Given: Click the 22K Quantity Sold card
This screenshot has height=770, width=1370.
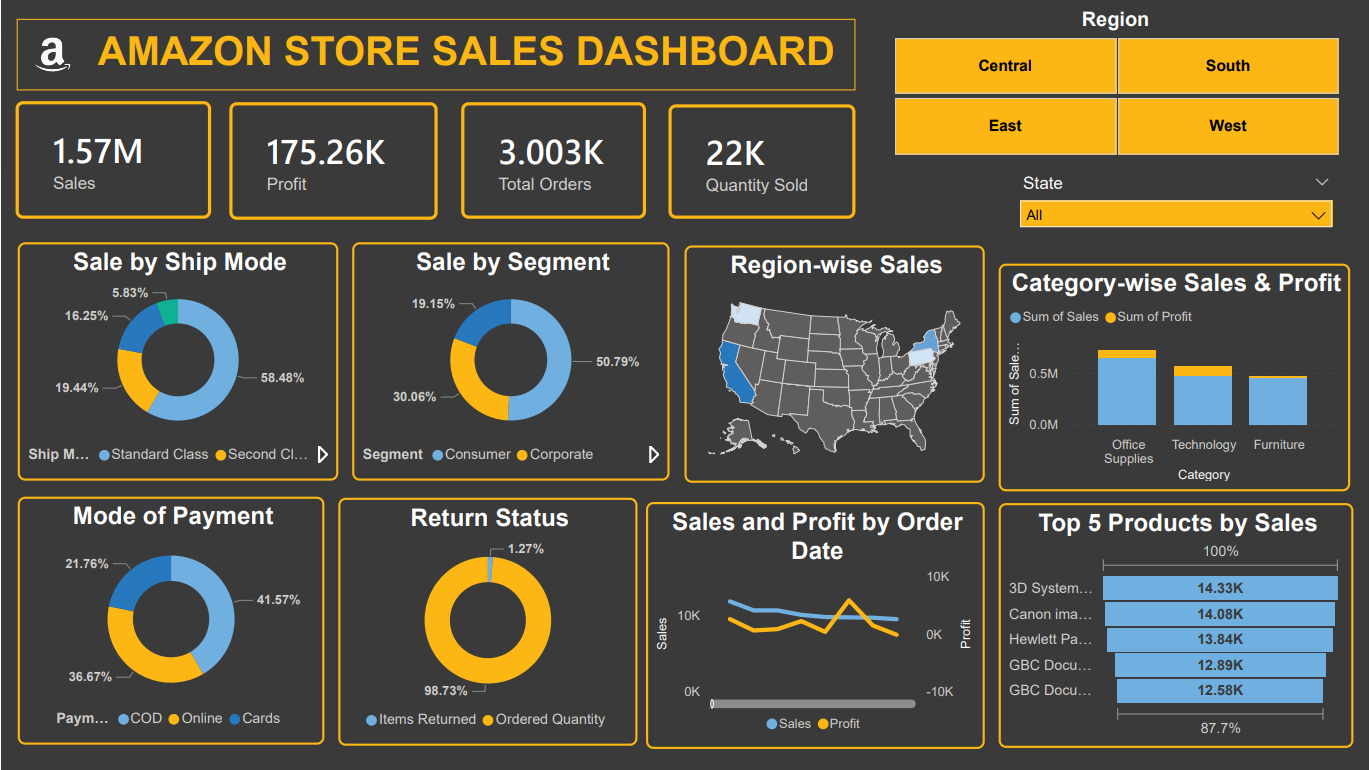Looking at the screenshot, I should click(762, 161).
